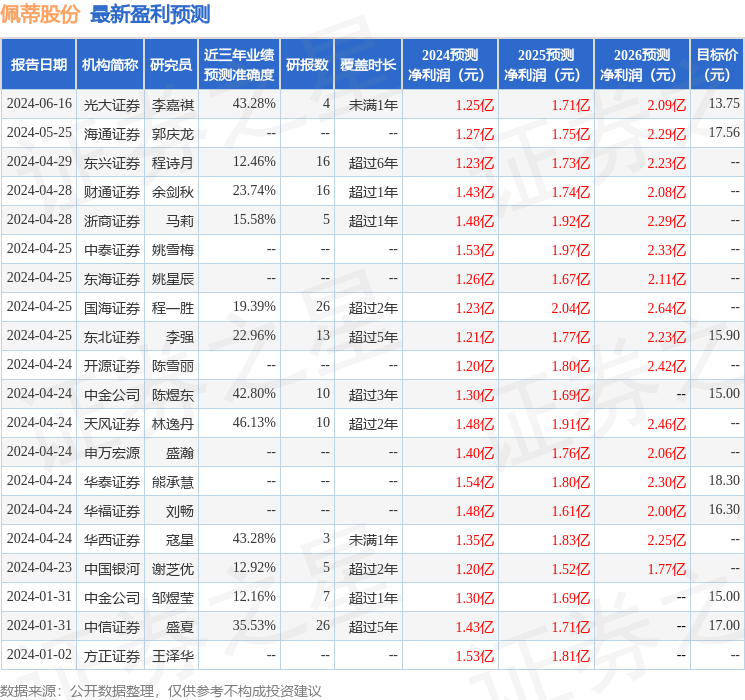745x700 pixels.
Task: Click the 覆盖时长 column header
Action: 368,65
